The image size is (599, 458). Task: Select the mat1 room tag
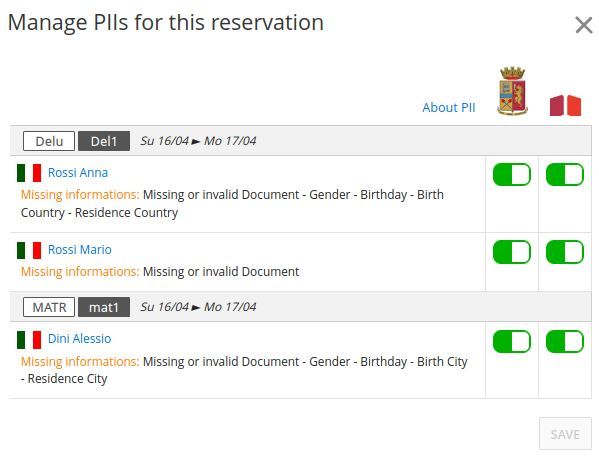104,307
